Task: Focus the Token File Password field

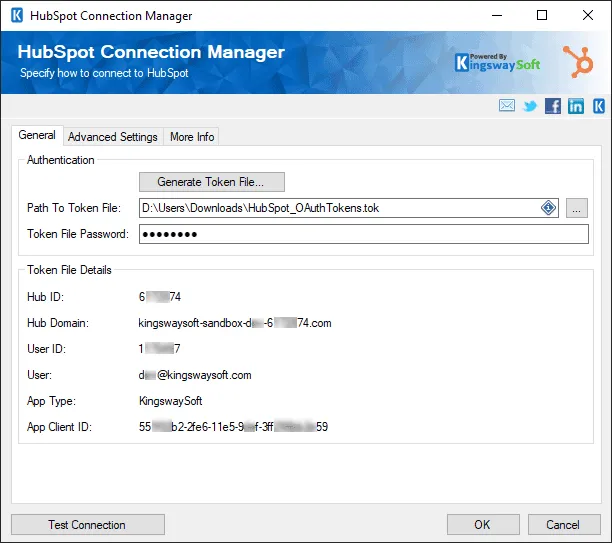Action: pos(364,234)
